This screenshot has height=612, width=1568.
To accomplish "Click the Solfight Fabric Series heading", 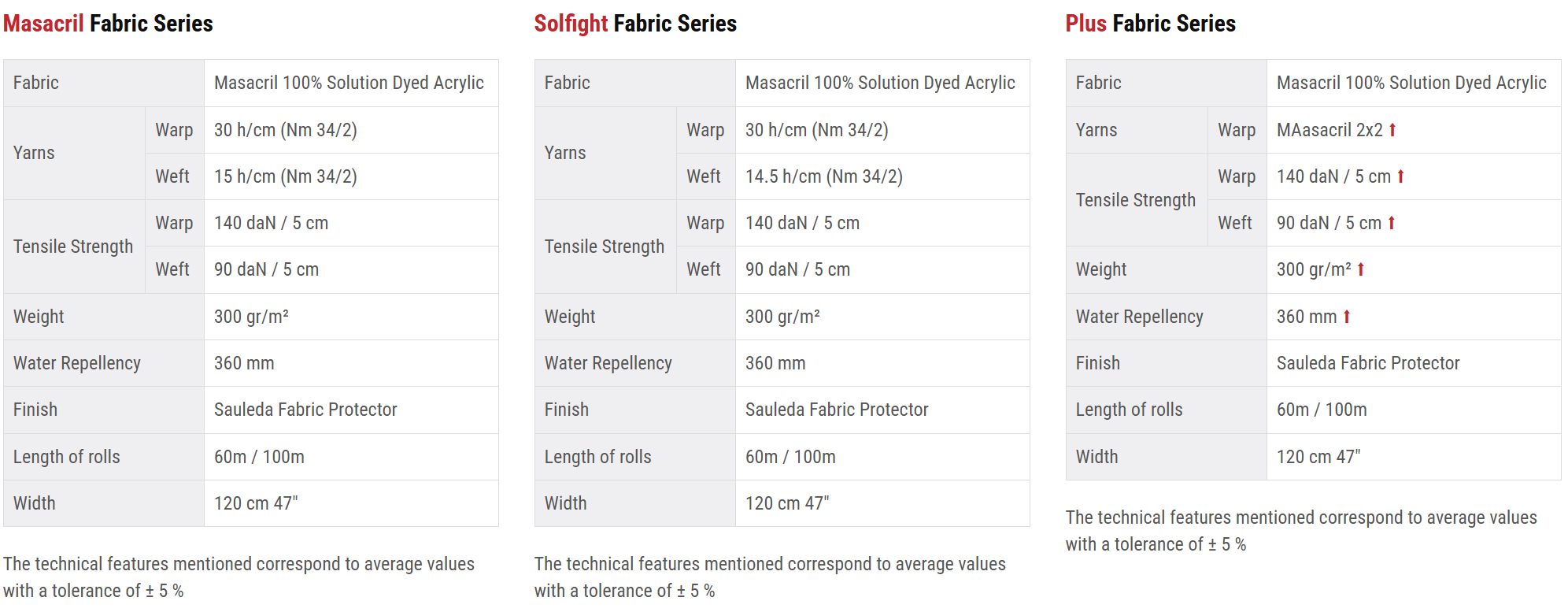I will 635,24.
